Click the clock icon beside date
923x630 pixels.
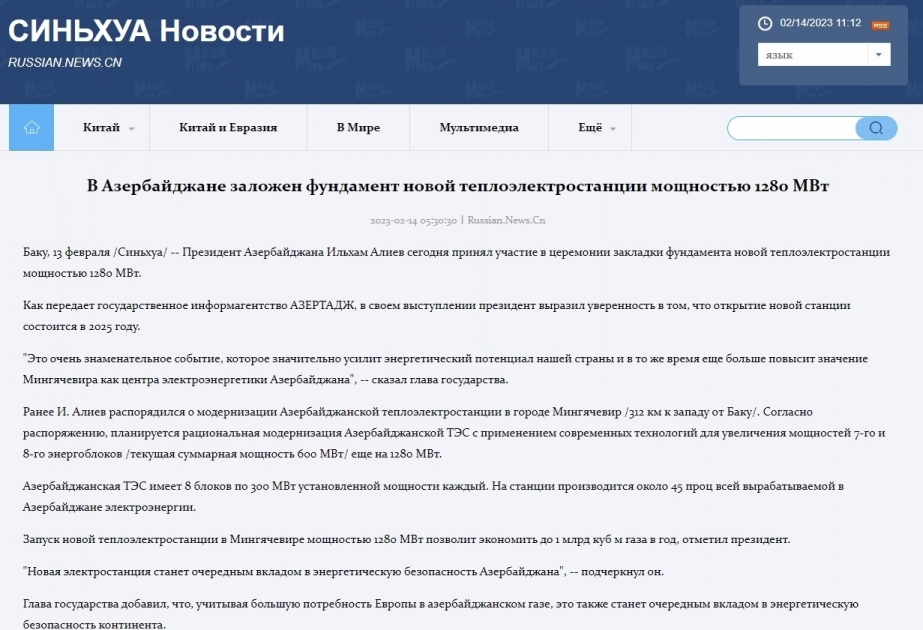click(765, 24)
